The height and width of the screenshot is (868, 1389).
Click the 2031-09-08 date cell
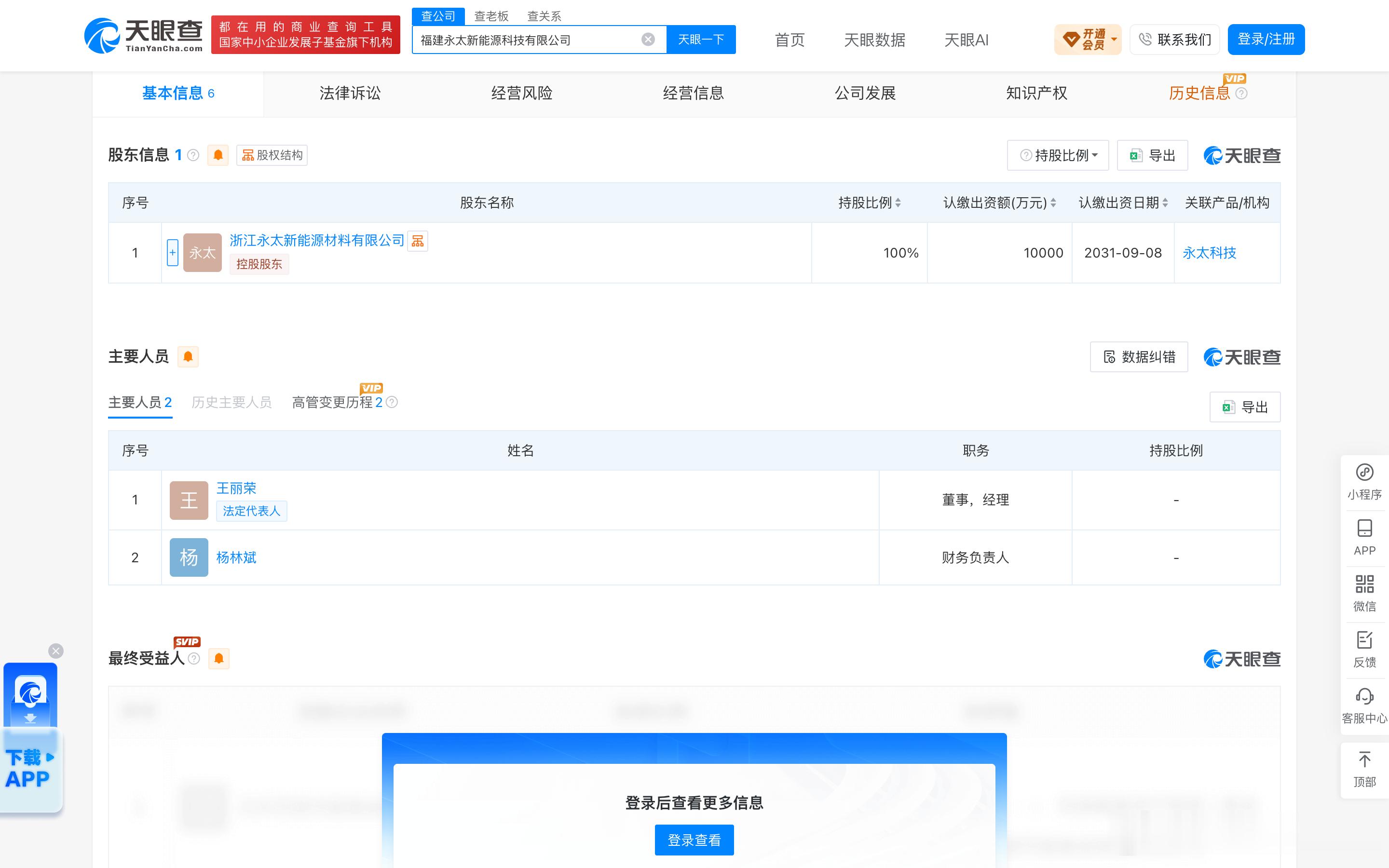pyautogui.click(x=1123, y=253)
